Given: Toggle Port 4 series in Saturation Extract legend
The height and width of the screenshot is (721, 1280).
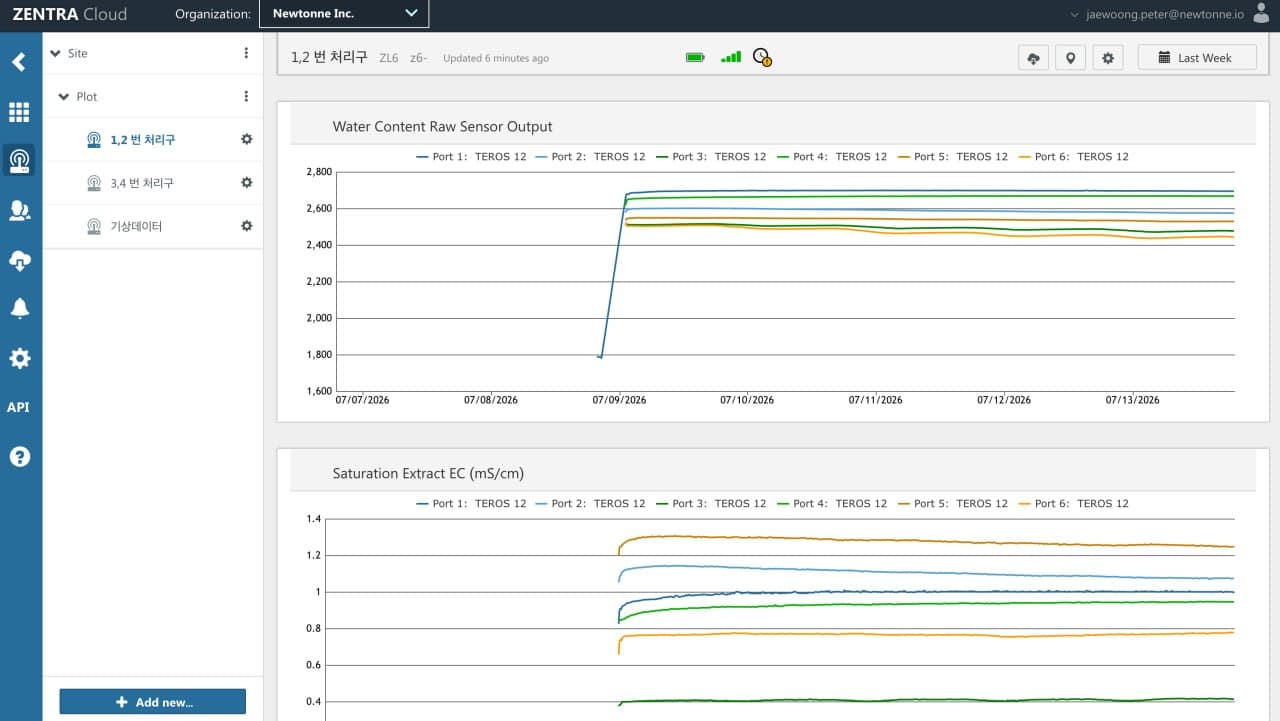Looking at the screenshot, I should (x=832, y=504).
